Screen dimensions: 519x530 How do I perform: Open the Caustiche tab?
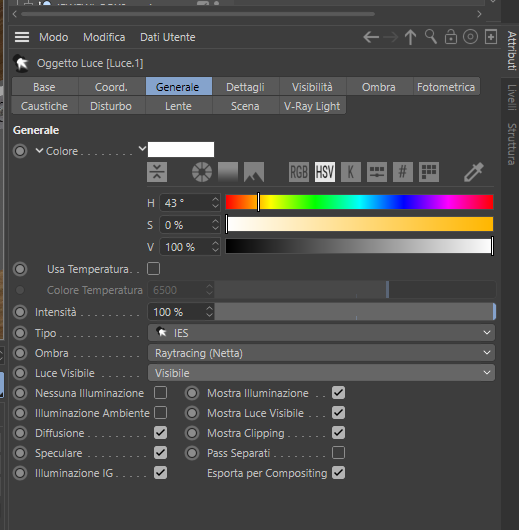(44, 106)
